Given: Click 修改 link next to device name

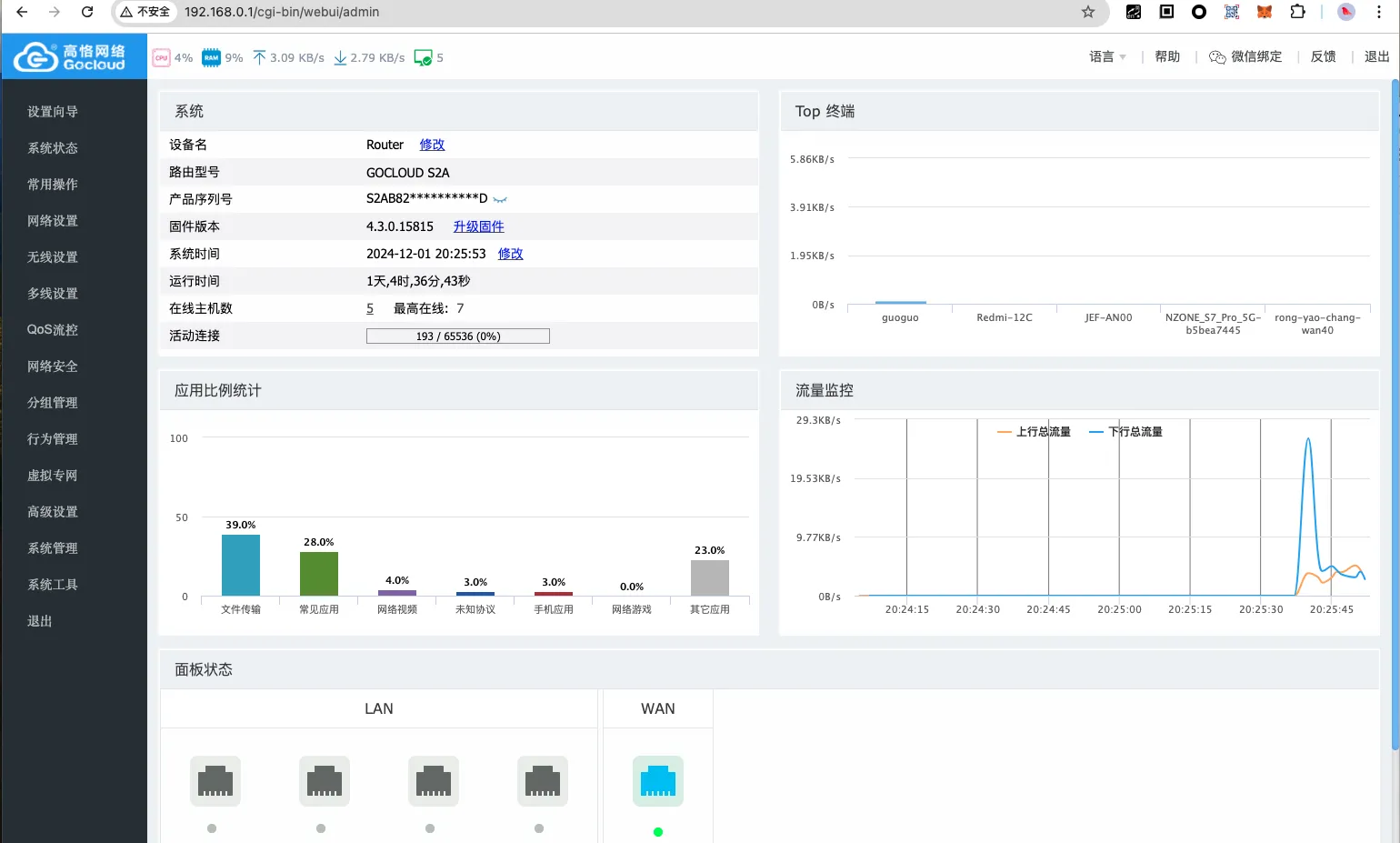Looking at the screenshot, I should coord(432,145).
